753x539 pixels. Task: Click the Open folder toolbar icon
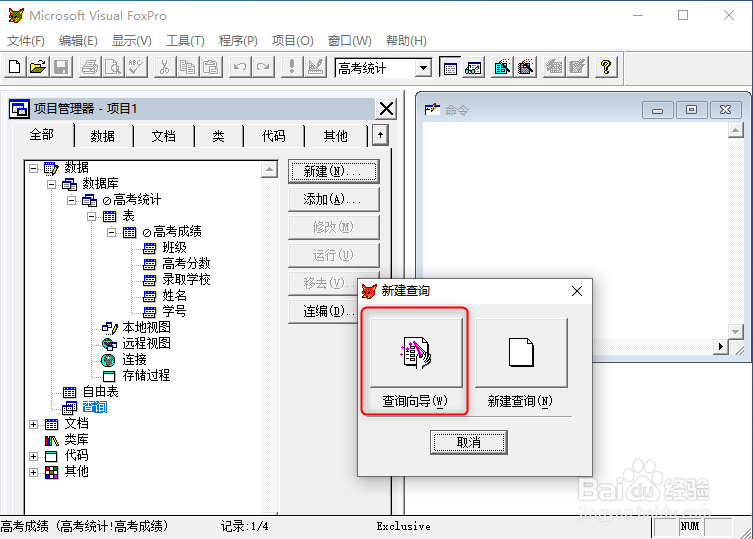pos(38,67)
